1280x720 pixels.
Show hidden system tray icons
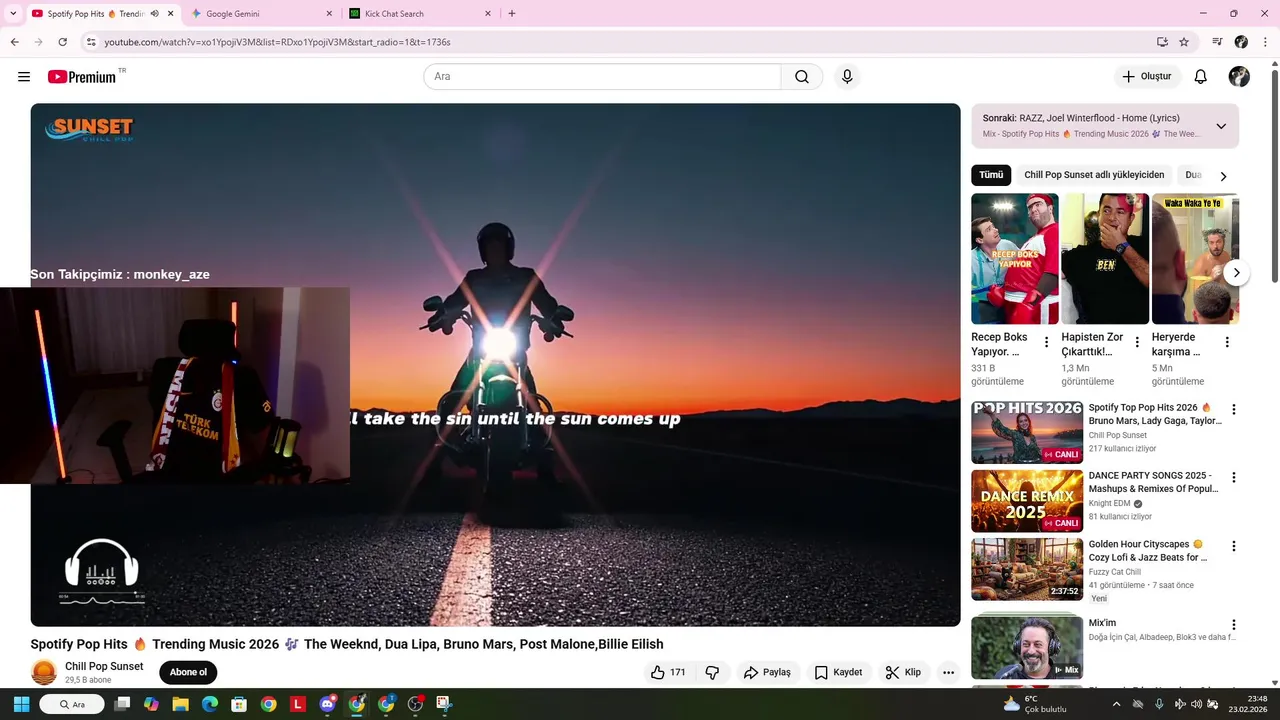point(1117,704)
